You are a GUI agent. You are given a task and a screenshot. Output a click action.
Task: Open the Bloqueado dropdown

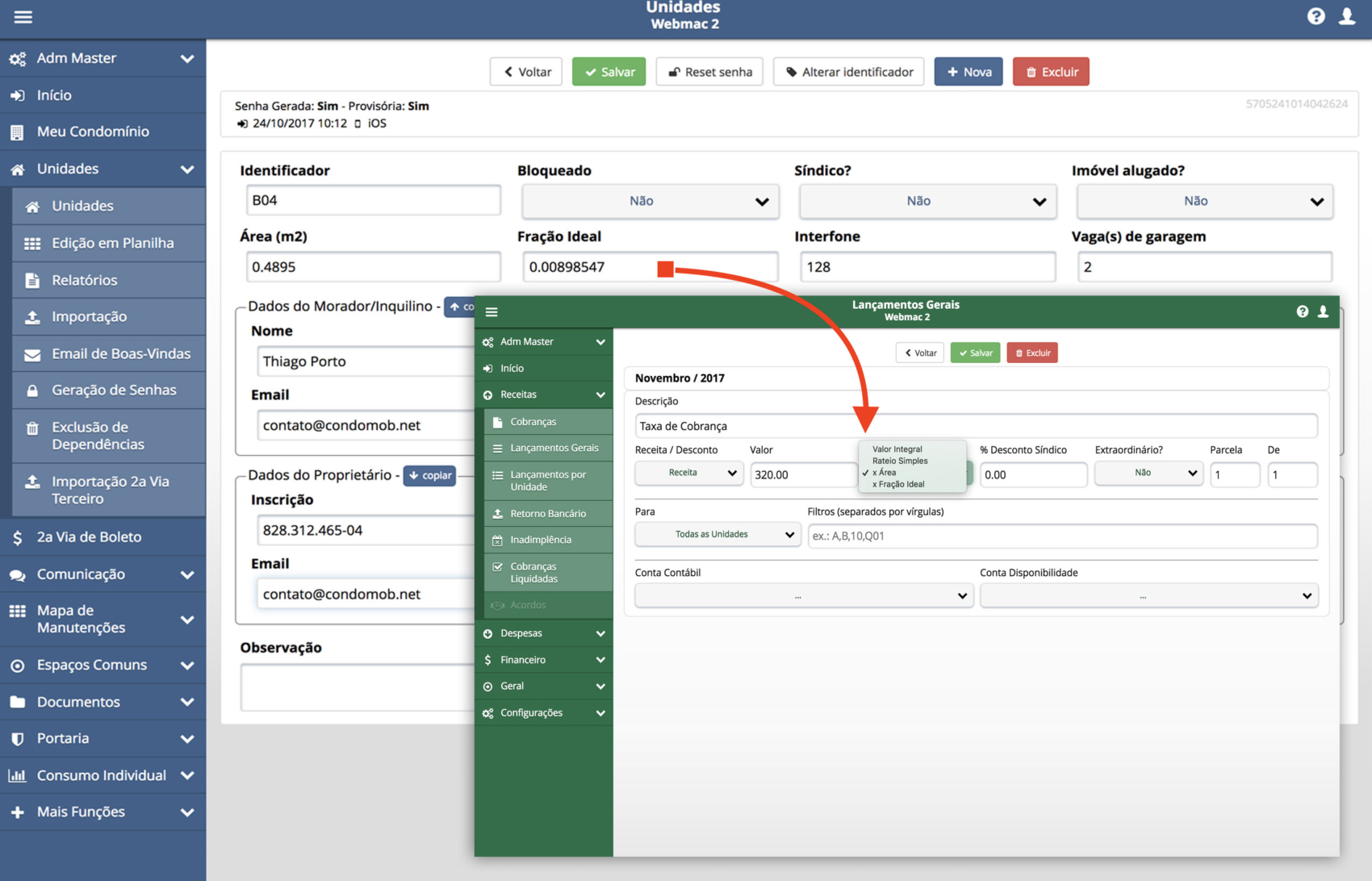point(650,201)
